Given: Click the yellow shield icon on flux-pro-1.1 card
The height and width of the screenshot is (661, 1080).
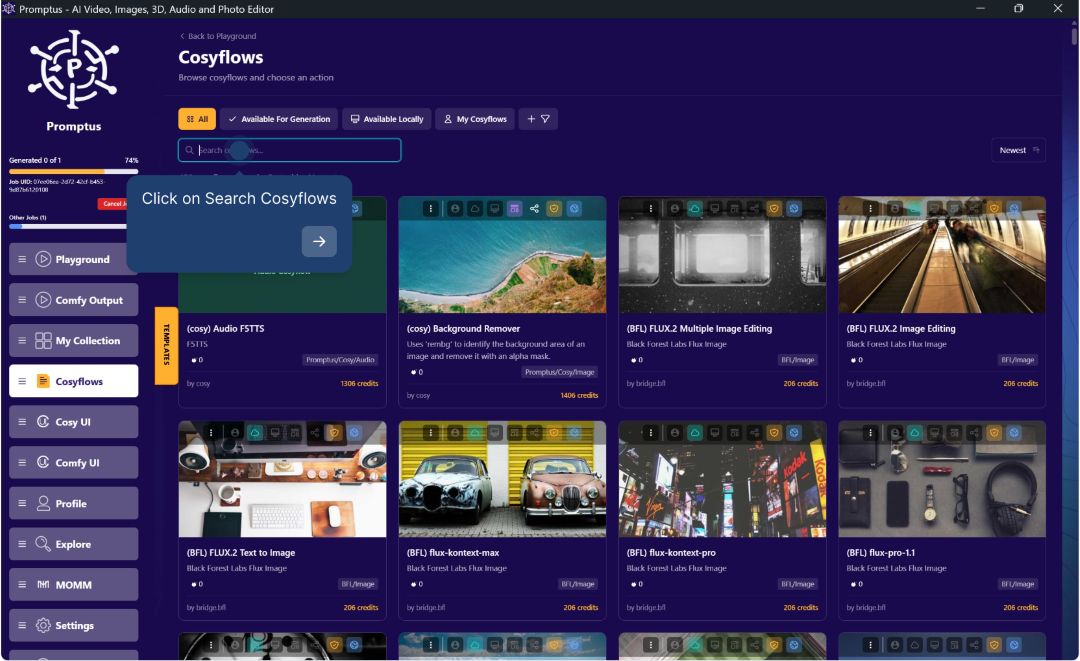Looking at the screenshot, I should pos(994,432).
